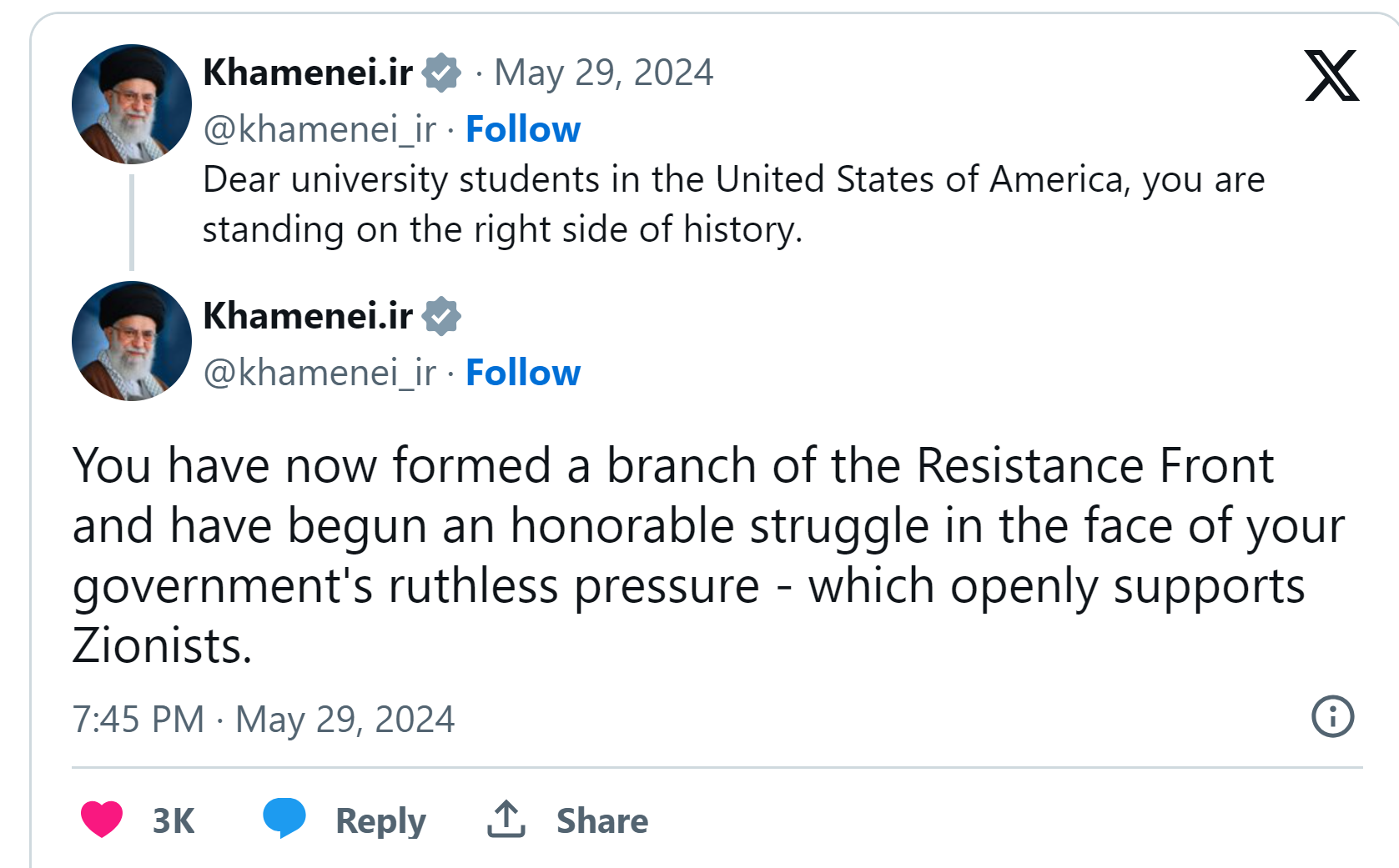Image resolution: width=1399 pixels, height=868 pixels.
Task: Click the lower tweet's @khamenei_ir handle
Action: tap(320, 373)
